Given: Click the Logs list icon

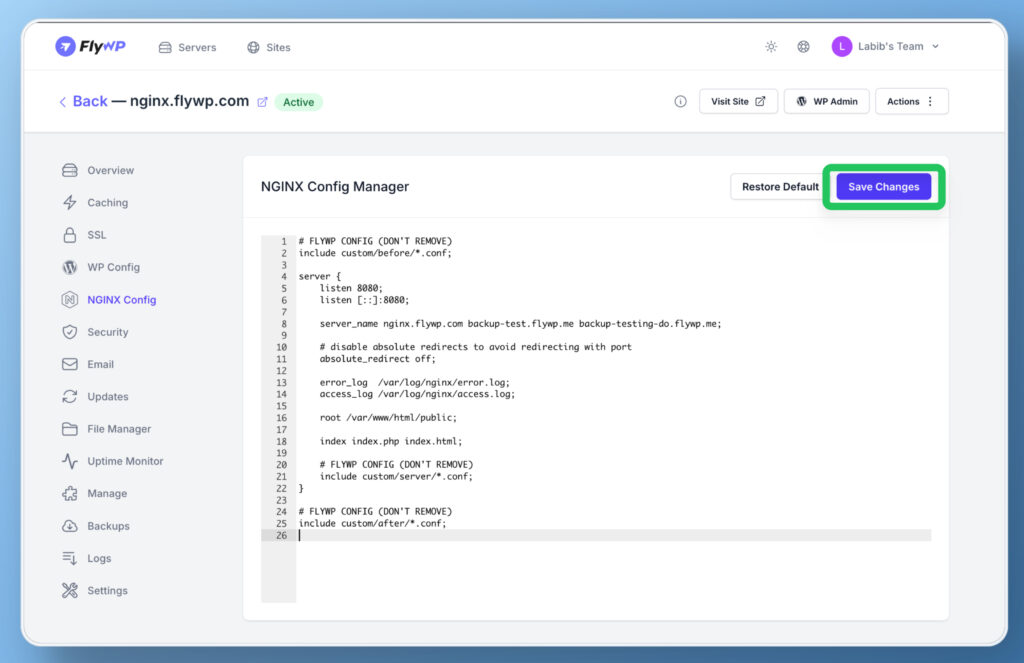Looking at the screenshot, I should 70,558.
